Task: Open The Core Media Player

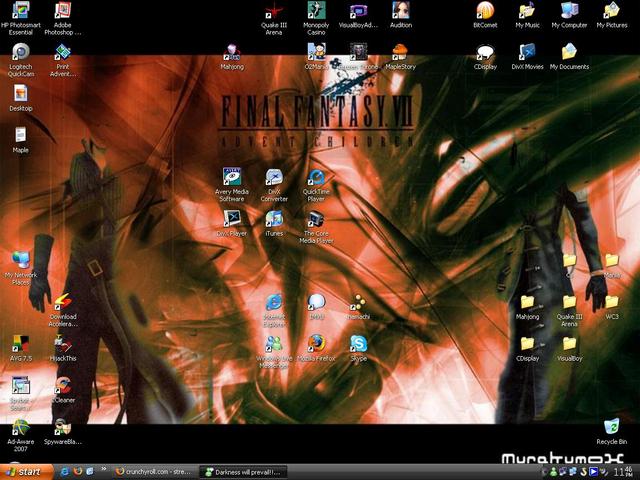Action: click(x=316, y=227)
